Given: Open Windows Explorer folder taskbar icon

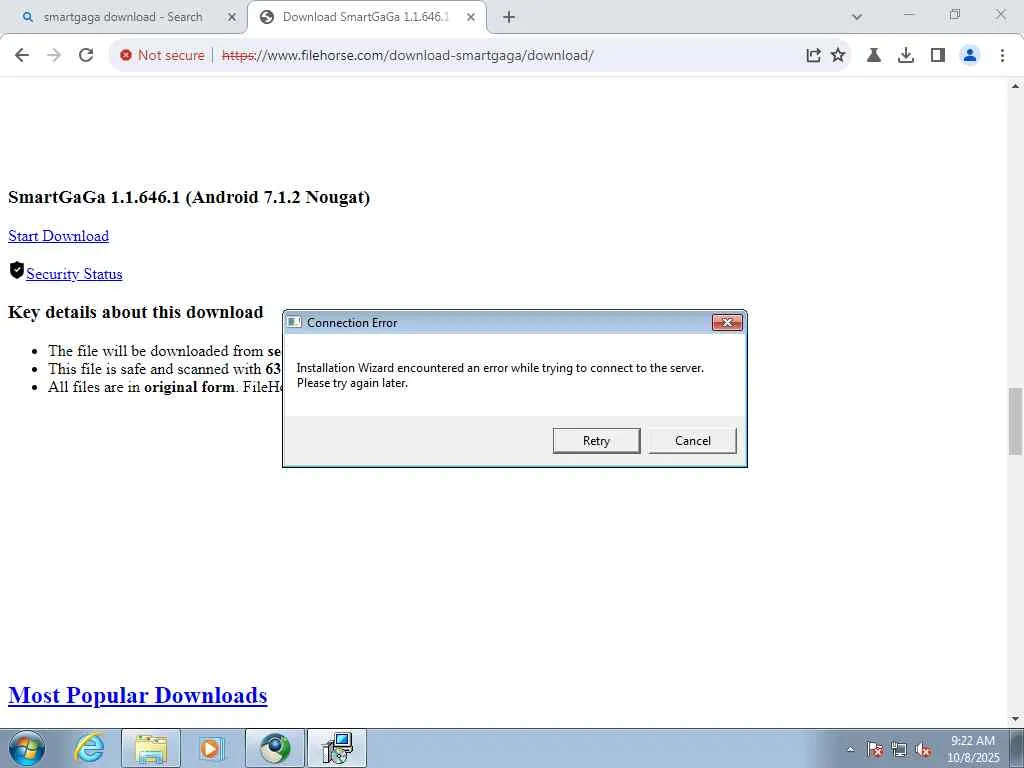Looking at the screenshot, I should pyautogui.click(x=151, y=748).
